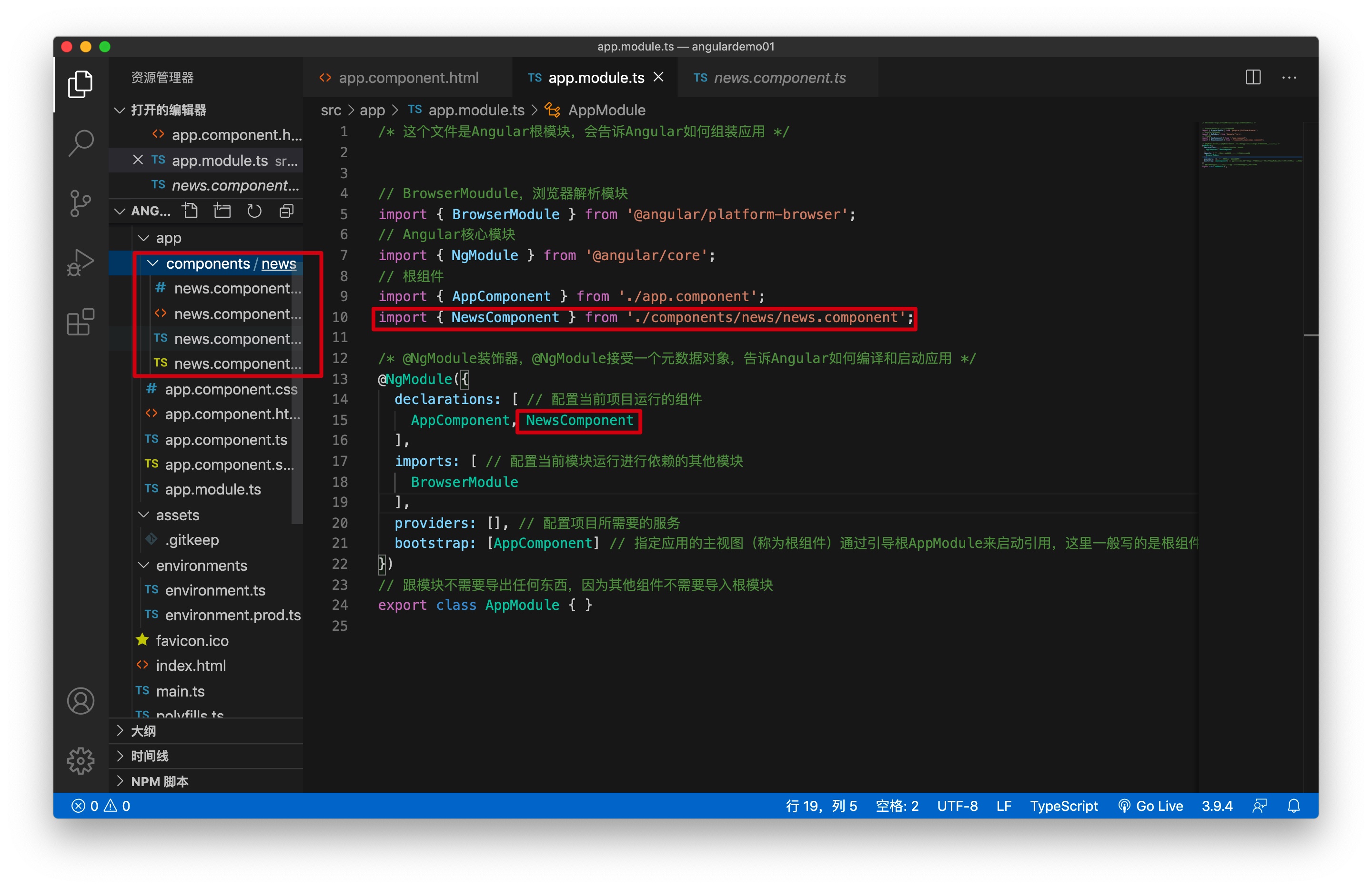Split the editor to the right
The height and width of the screenshot is (889, 1372).
(1253, 78)
